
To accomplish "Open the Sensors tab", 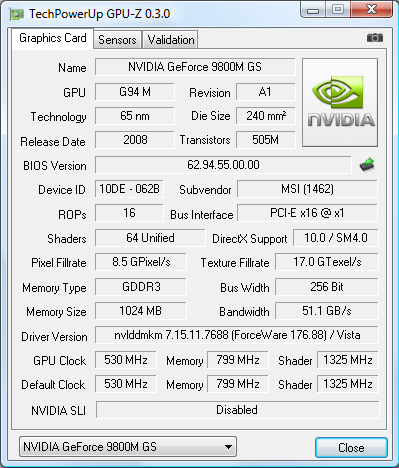I will pos(117,40).
